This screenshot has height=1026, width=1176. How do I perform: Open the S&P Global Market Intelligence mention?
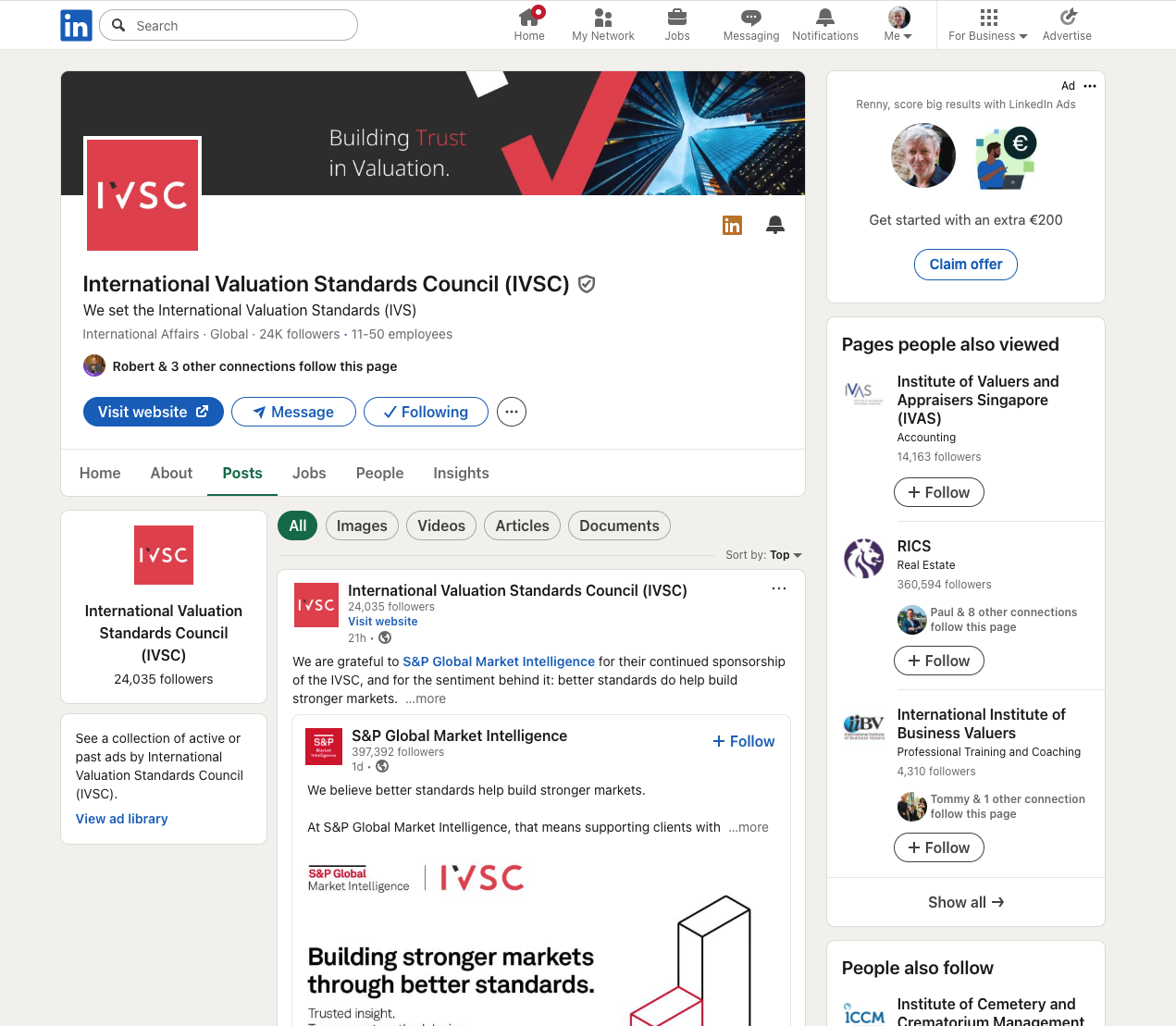coord(499,661)
